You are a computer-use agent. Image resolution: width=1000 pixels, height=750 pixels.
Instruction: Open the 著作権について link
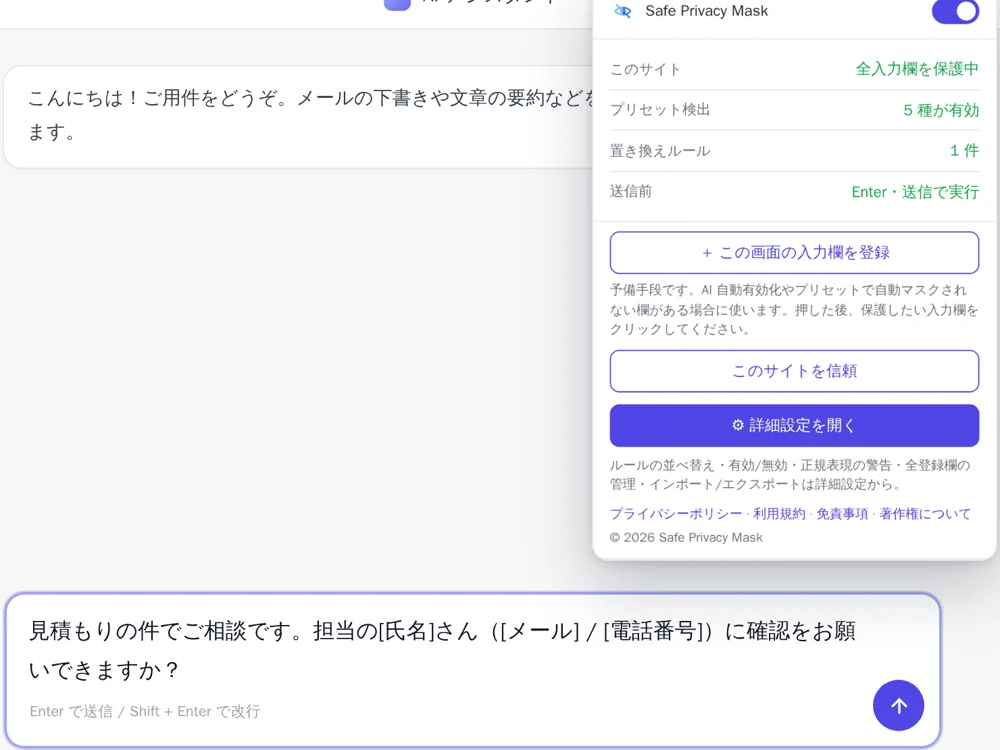point(925,514)
